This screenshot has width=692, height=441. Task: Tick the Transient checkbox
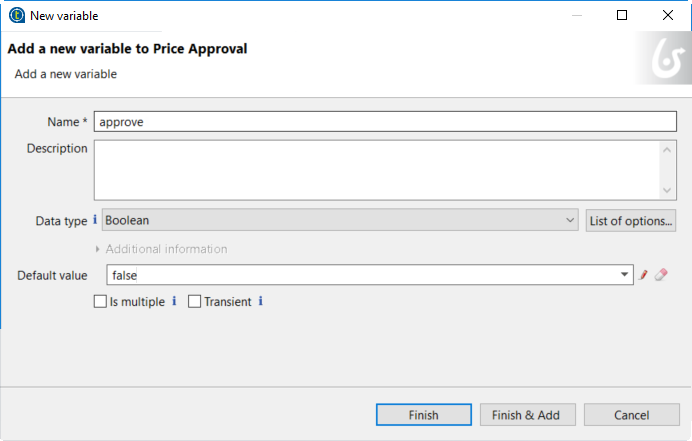[195, 301]
